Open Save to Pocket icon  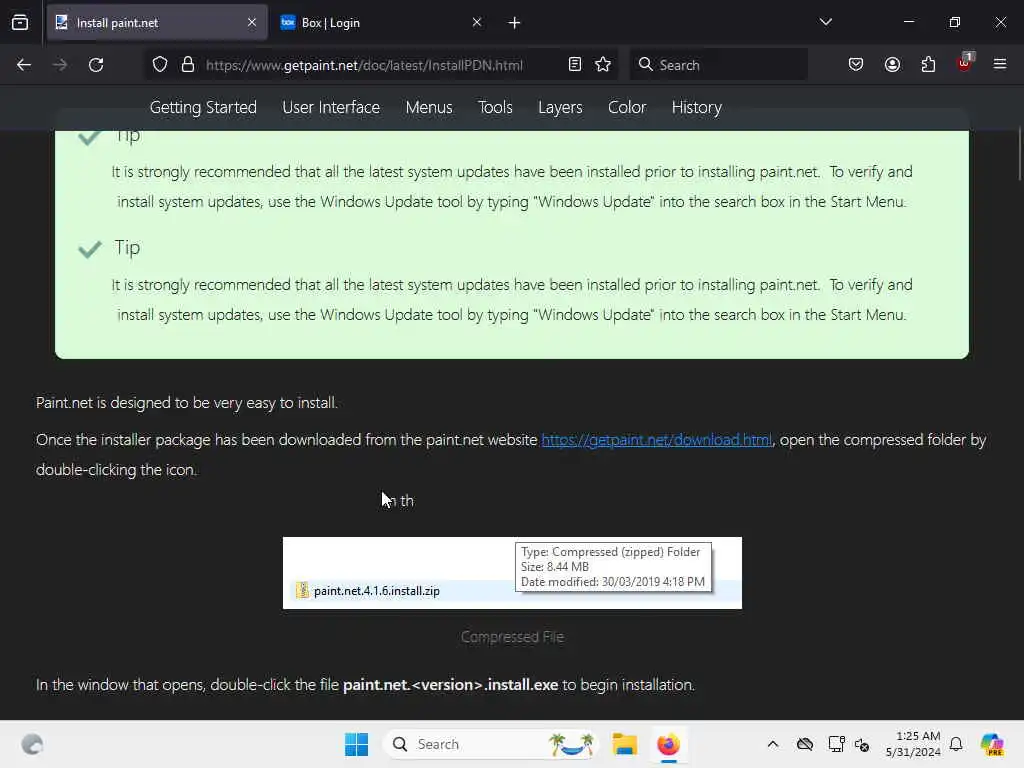(x=856, y=65)
